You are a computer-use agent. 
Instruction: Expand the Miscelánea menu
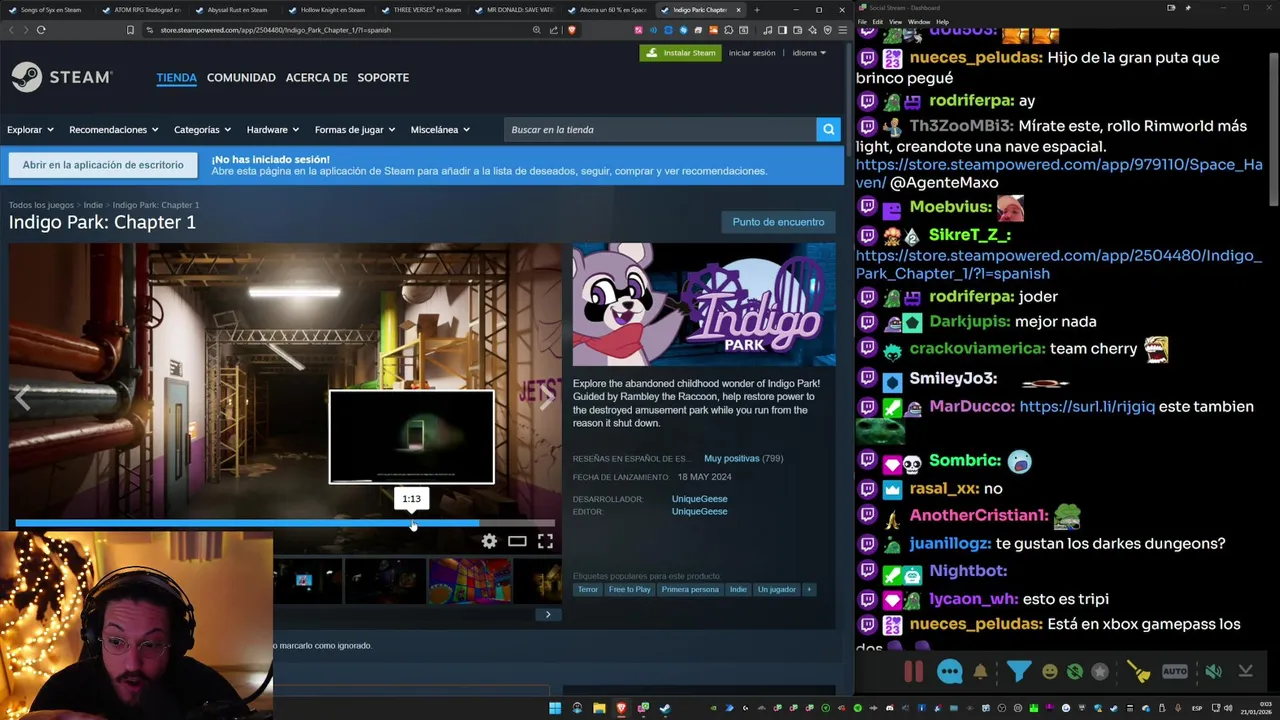440,129
